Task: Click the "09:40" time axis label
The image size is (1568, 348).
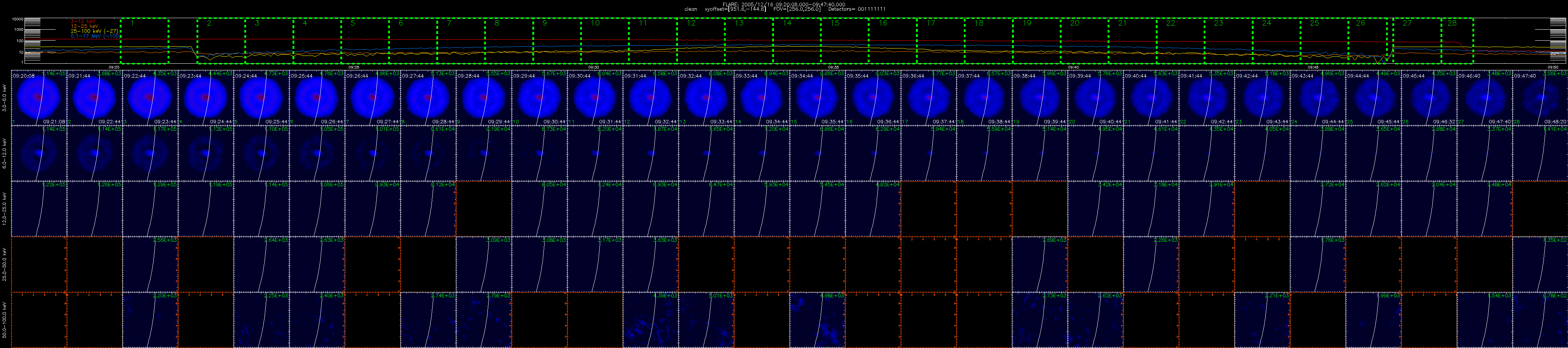Action: (x=1074, y=67)
